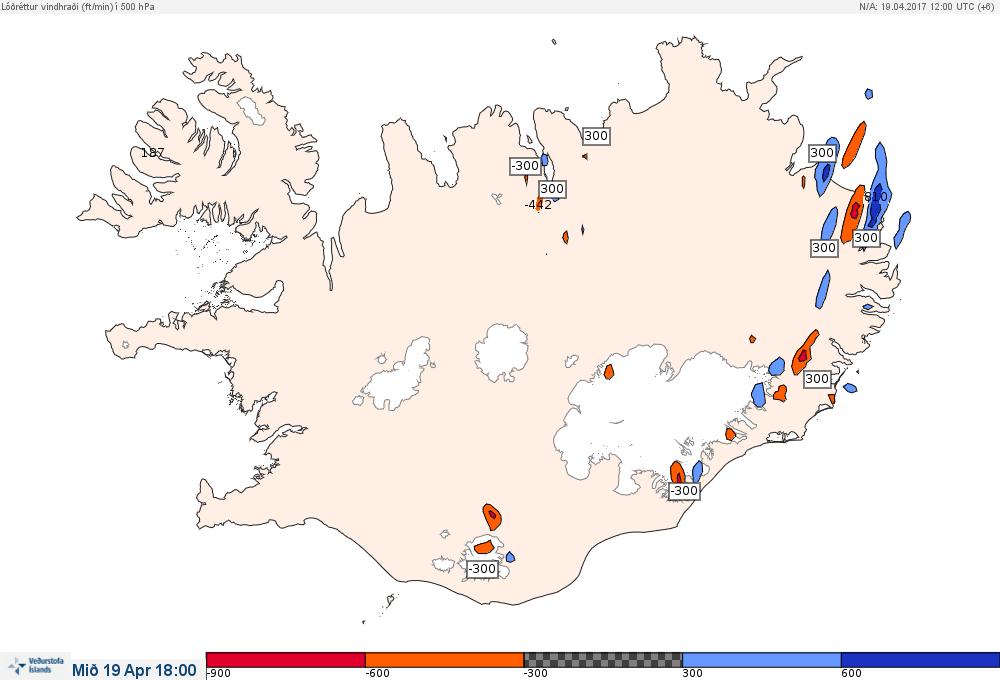Click the Hofsjökull glacier white area

(x=502, y=352)
